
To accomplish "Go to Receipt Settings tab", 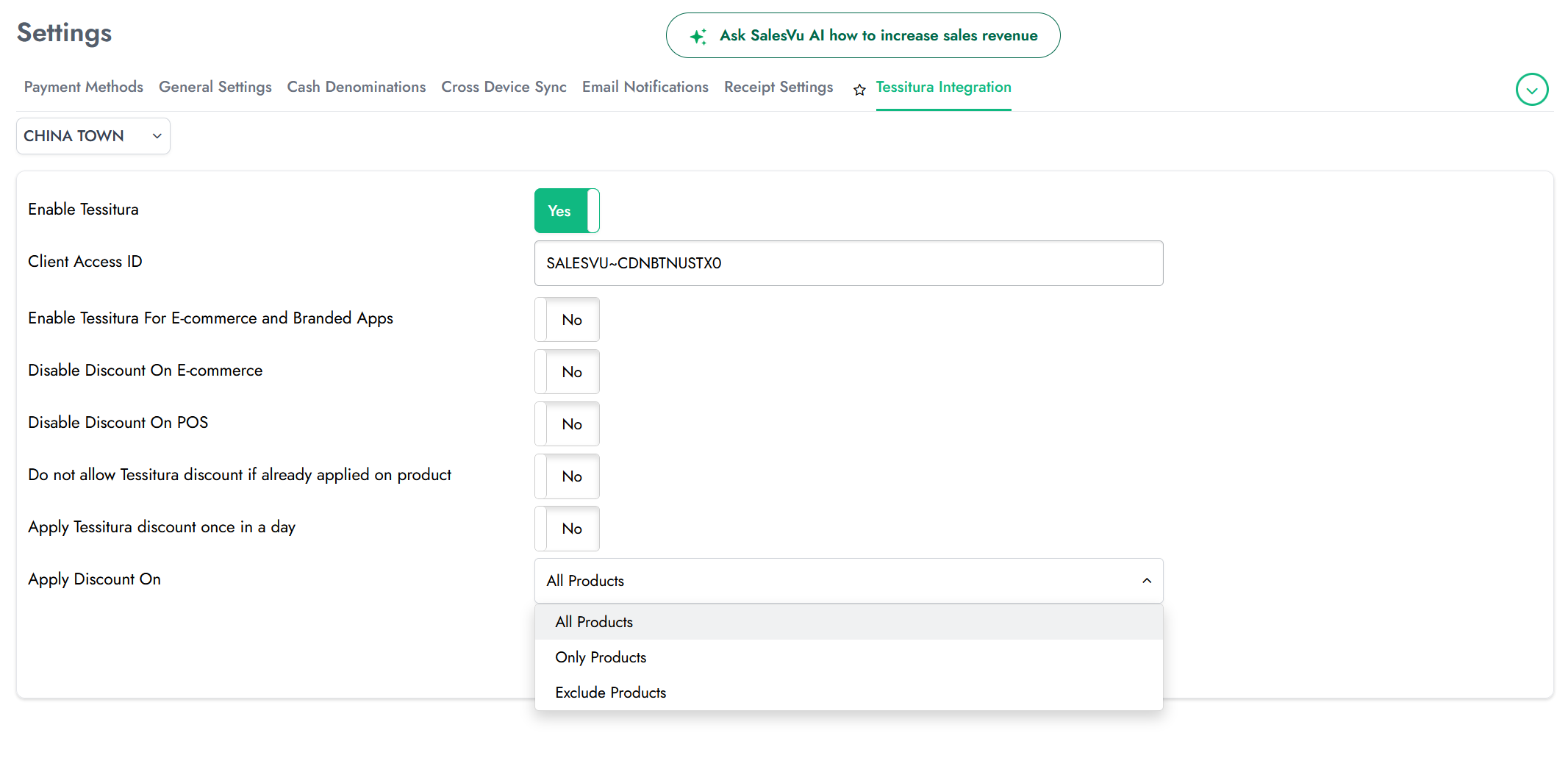I will (x=778, y=87).
